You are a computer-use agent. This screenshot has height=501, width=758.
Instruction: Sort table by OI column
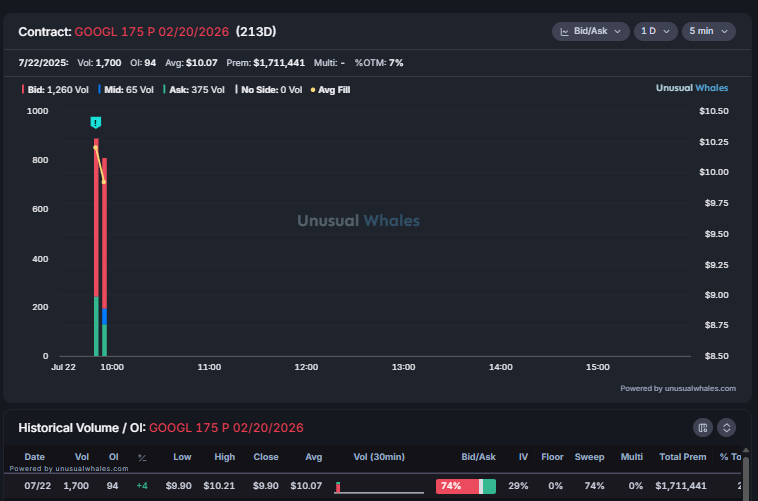(114, 457)
